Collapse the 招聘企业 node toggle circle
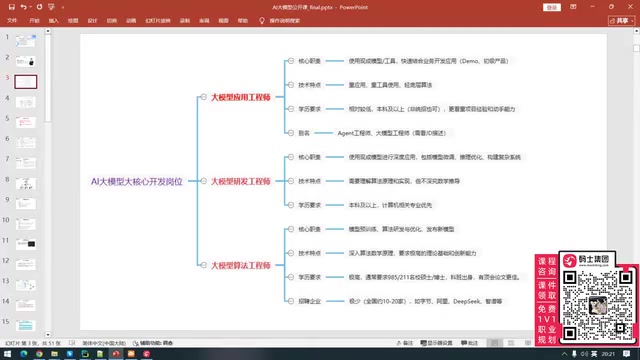The image size is (640, 360). pos(291,301)
